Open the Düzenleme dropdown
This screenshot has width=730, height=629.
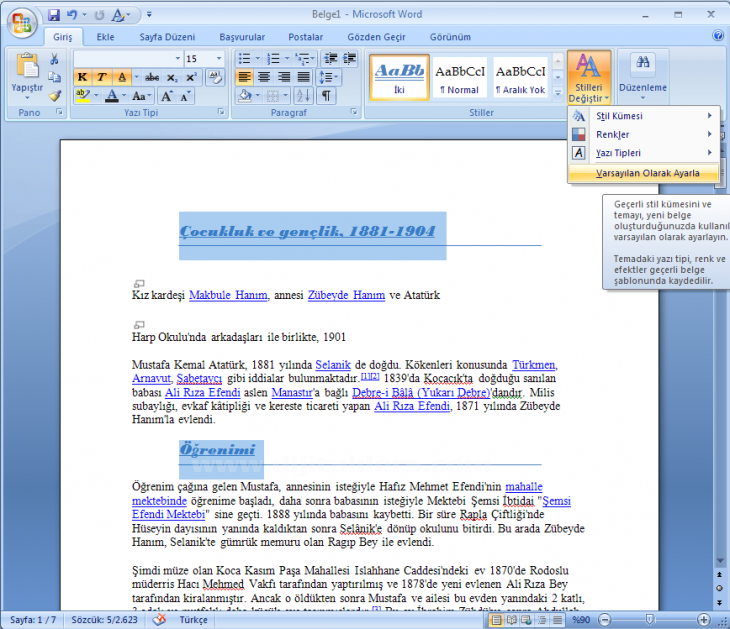pos(642,75)
